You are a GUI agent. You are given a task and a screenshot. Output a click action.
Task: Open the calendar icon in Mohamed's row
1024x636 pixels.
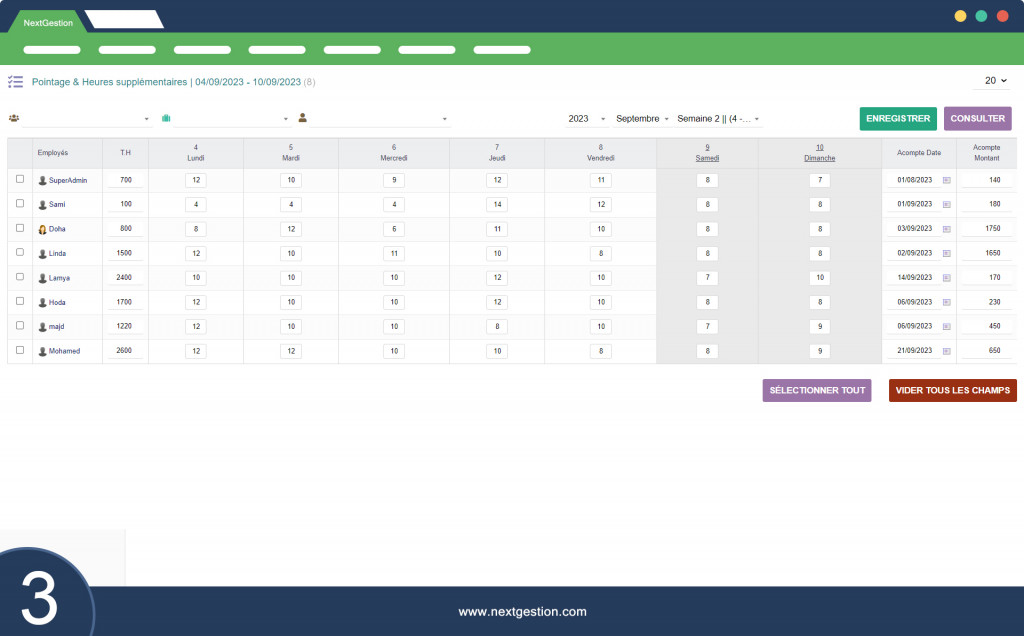[x=946, y=351]
